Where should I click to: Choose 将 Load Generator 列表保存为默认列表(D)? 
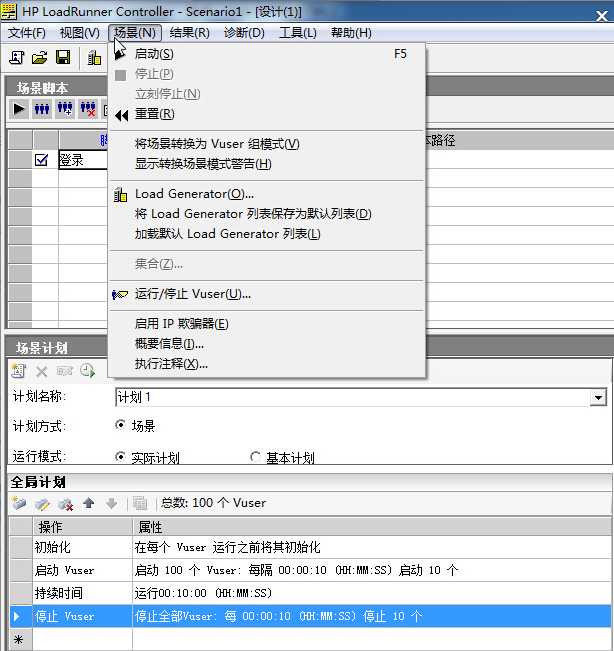click(267, 214)
